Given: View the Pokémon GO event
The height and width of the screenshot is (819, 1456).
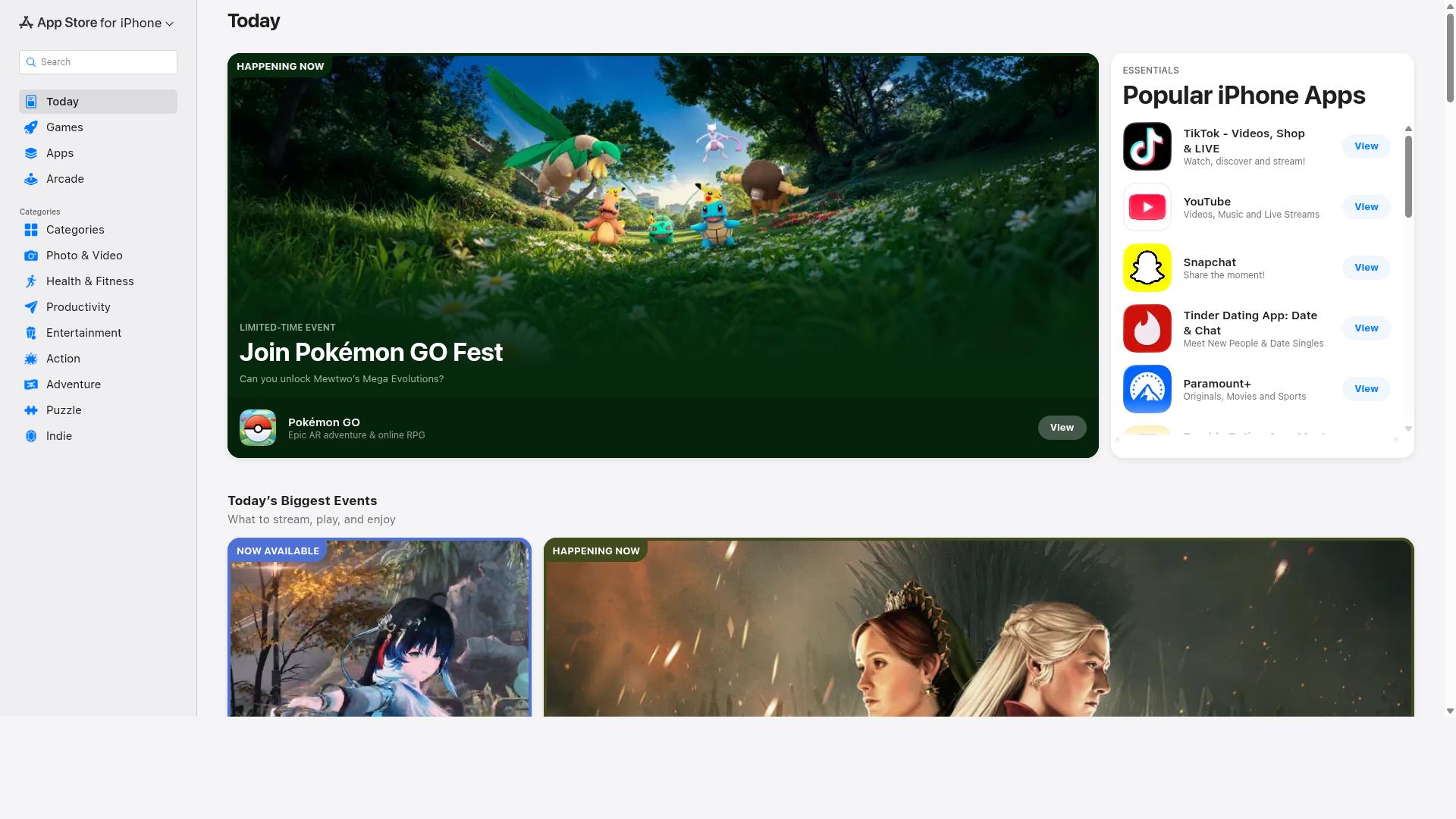Looking at the screenshot, I should (1062, 428).
